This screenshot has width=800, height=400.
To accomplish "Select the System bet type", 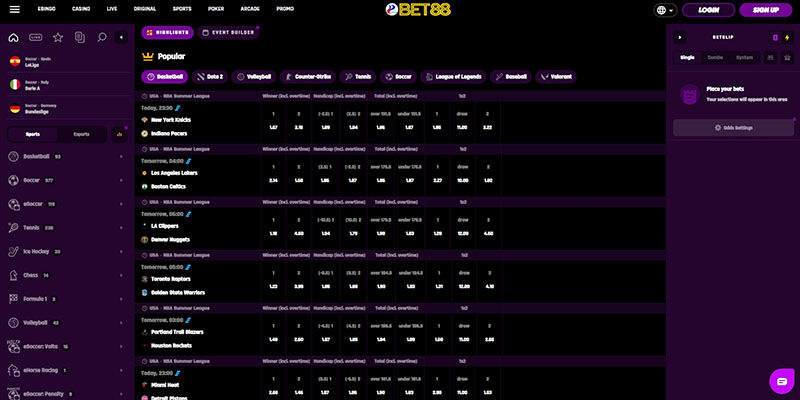I will click(744, 58).
